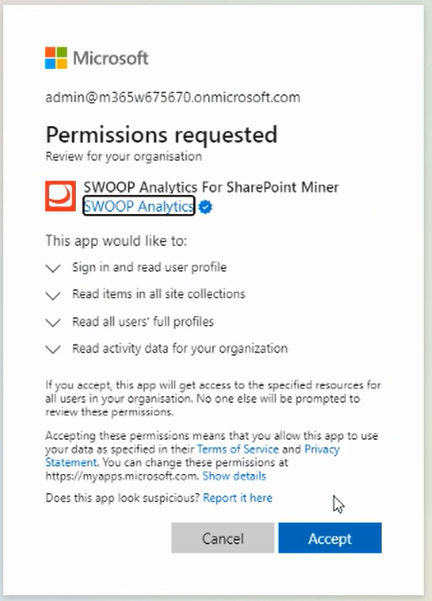Expand the chevron beside Read items in all site collections
This screenshot has height=601, width=432.
[53, 295]
